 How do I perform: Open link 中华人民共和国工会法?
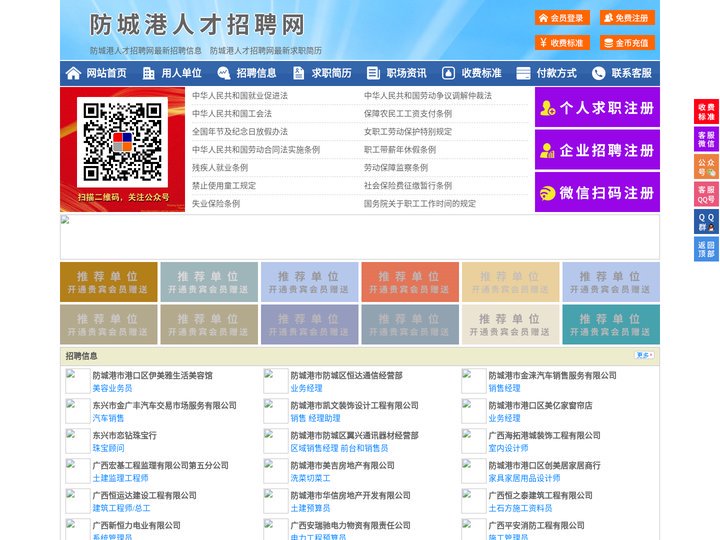[x=231, y=113]
